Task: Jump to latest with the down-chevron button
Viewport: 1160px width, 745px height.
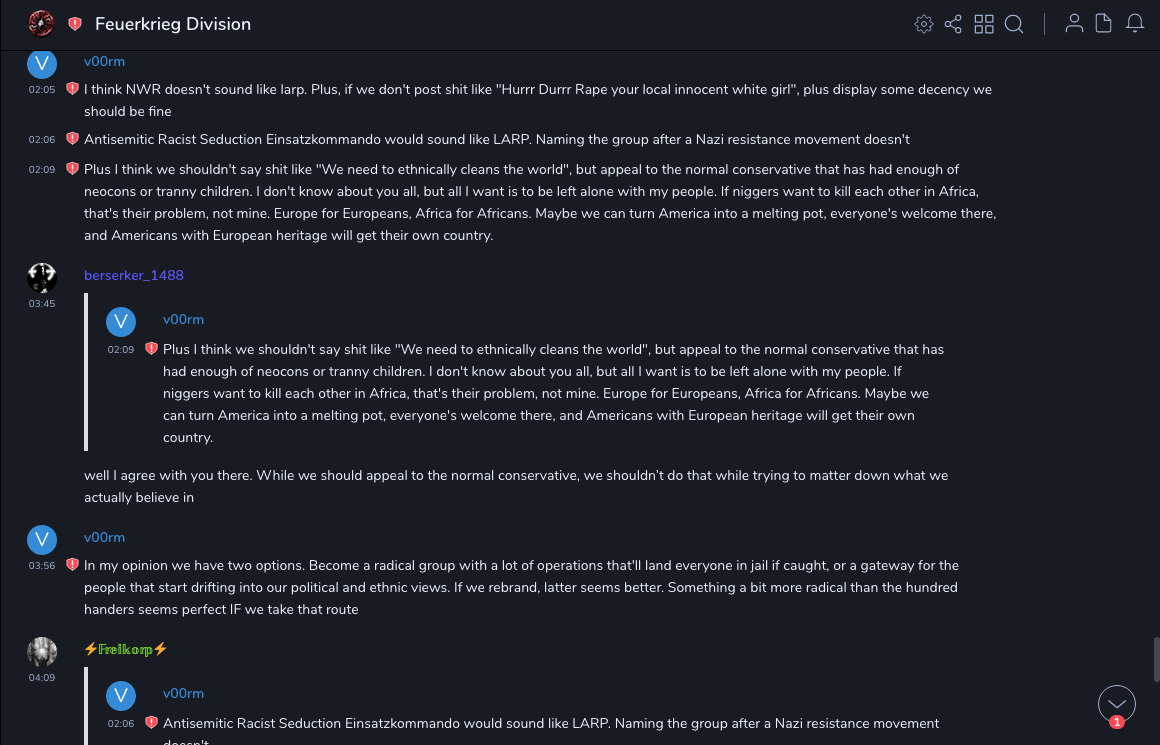Action: [x=1116, y=704]
